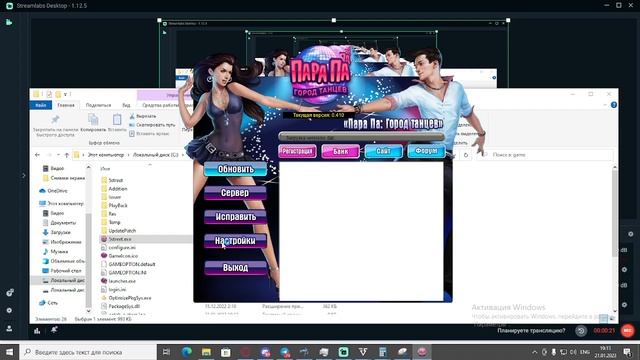The height and width of the screenshot is (360, 640).
Task: Click the Поиск в: game search field
Action: tap(545, 155)
